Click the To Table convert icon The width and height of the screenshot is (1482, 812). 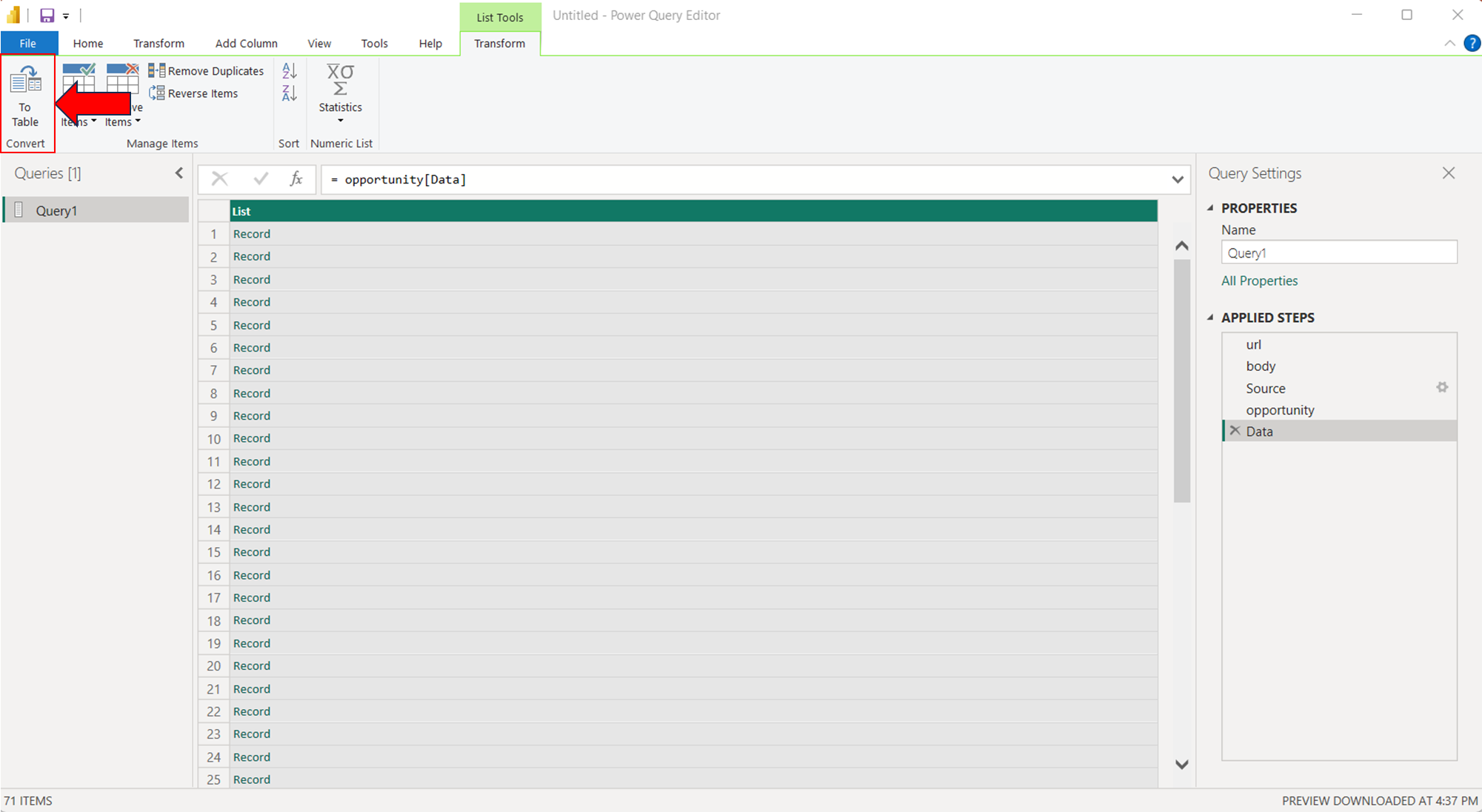pos(25,81)
